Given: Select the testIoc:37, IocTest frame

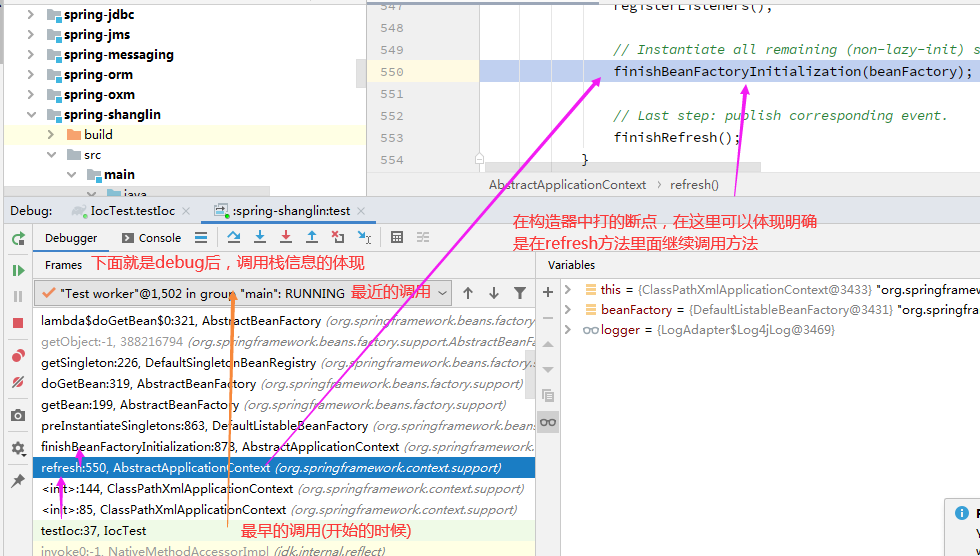Looking at the screenshot, I should point(284,531).
